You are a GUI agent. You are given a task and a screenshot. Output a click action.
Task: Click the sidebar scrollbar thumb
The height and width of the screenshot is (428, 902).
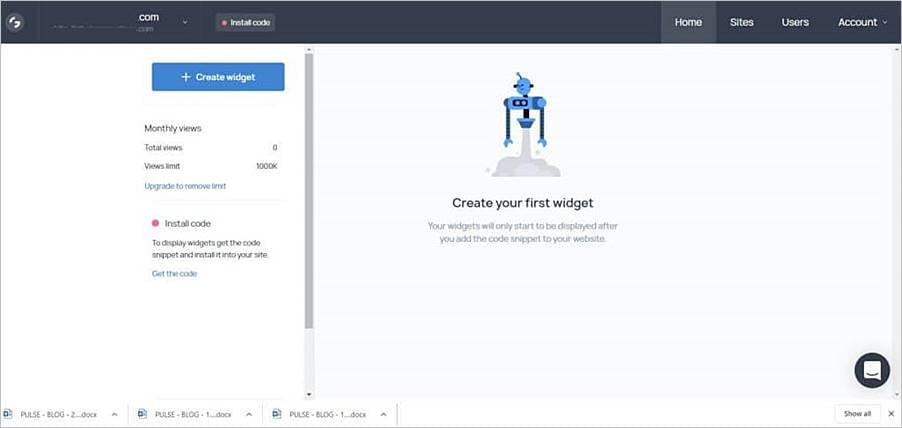tap(309, 191)
